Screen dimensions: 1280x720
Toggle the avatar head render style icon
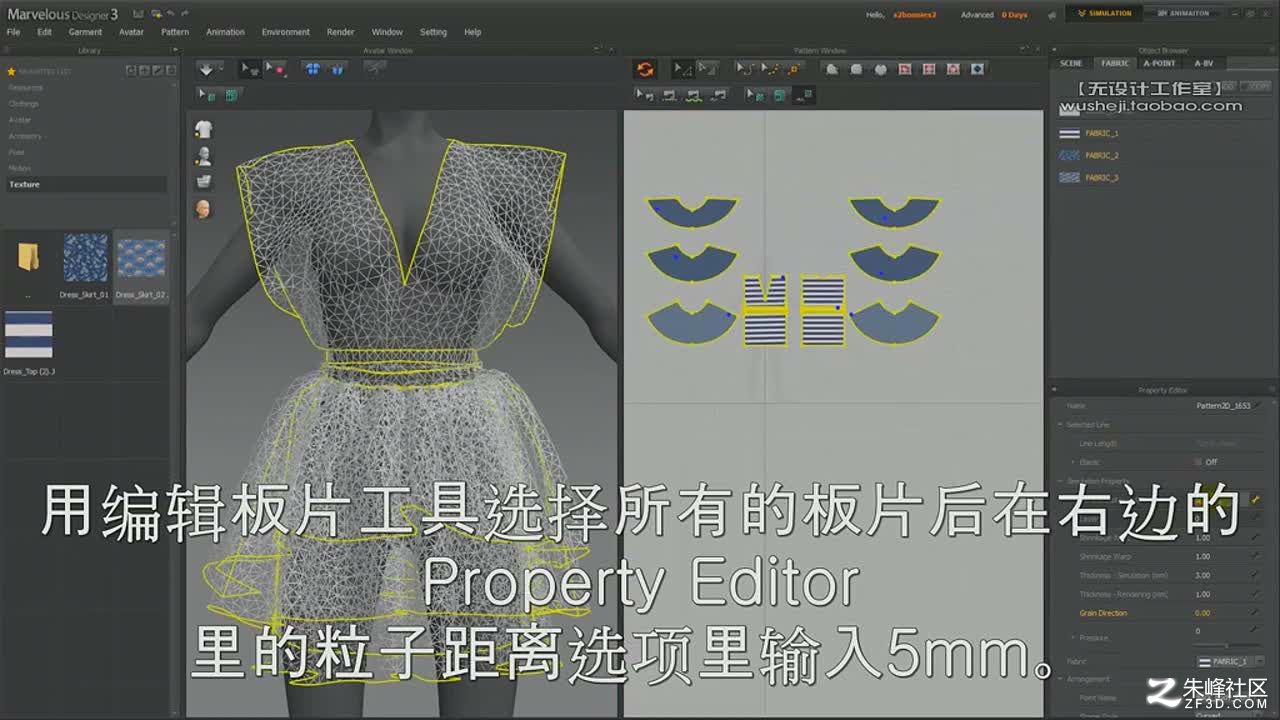204,209
